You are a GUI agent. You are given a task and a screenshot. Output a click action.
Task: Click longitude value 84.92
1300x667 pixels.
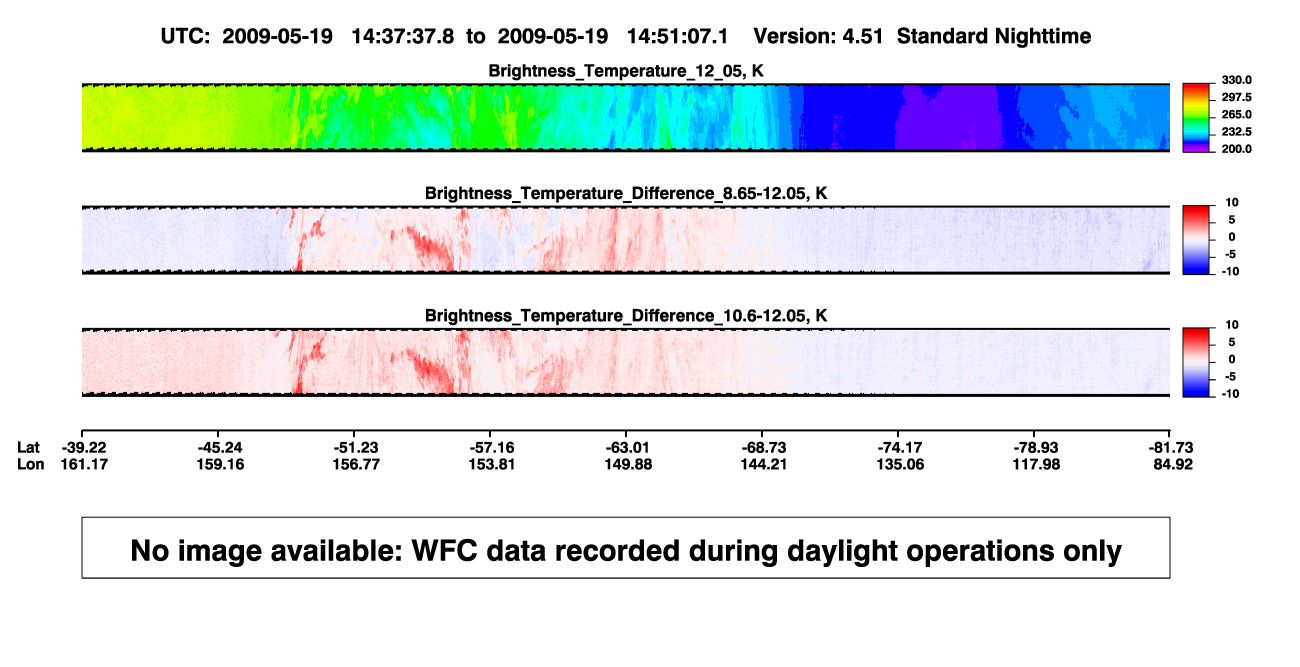tap(1174, 464)
